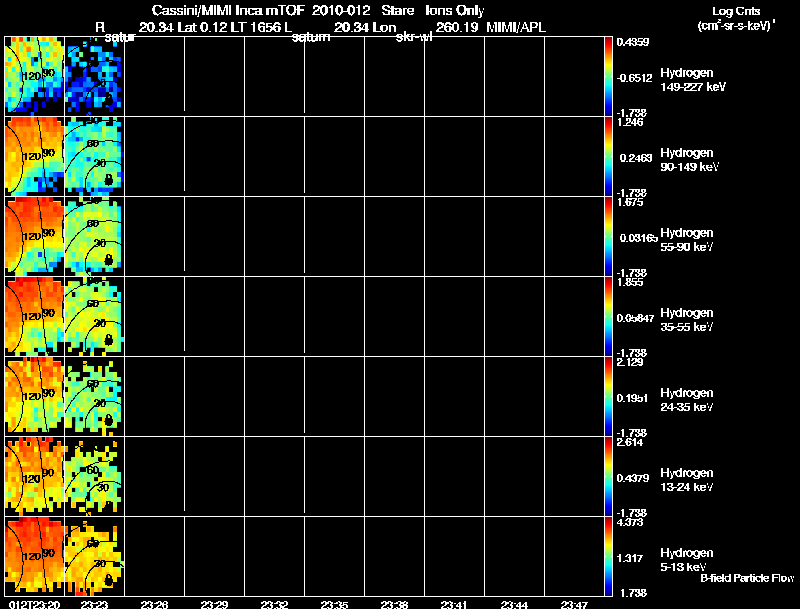Click the Hydrogen 24-35 keV label
This screenshot has height=609, width=800.
point(687,400)
